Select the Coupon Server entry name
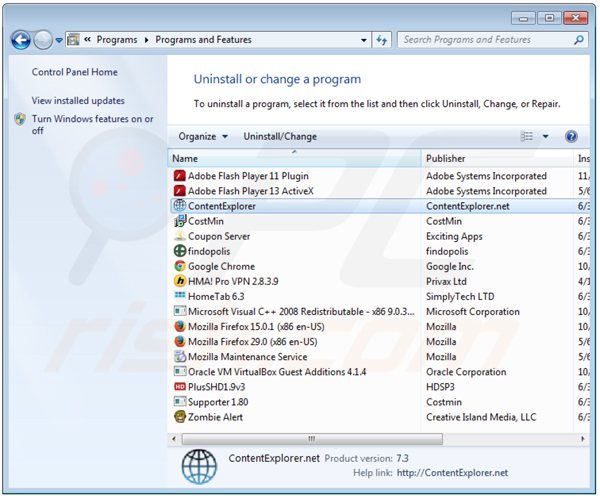The width and height of the screenshot is (600, 499). (219, 236)
